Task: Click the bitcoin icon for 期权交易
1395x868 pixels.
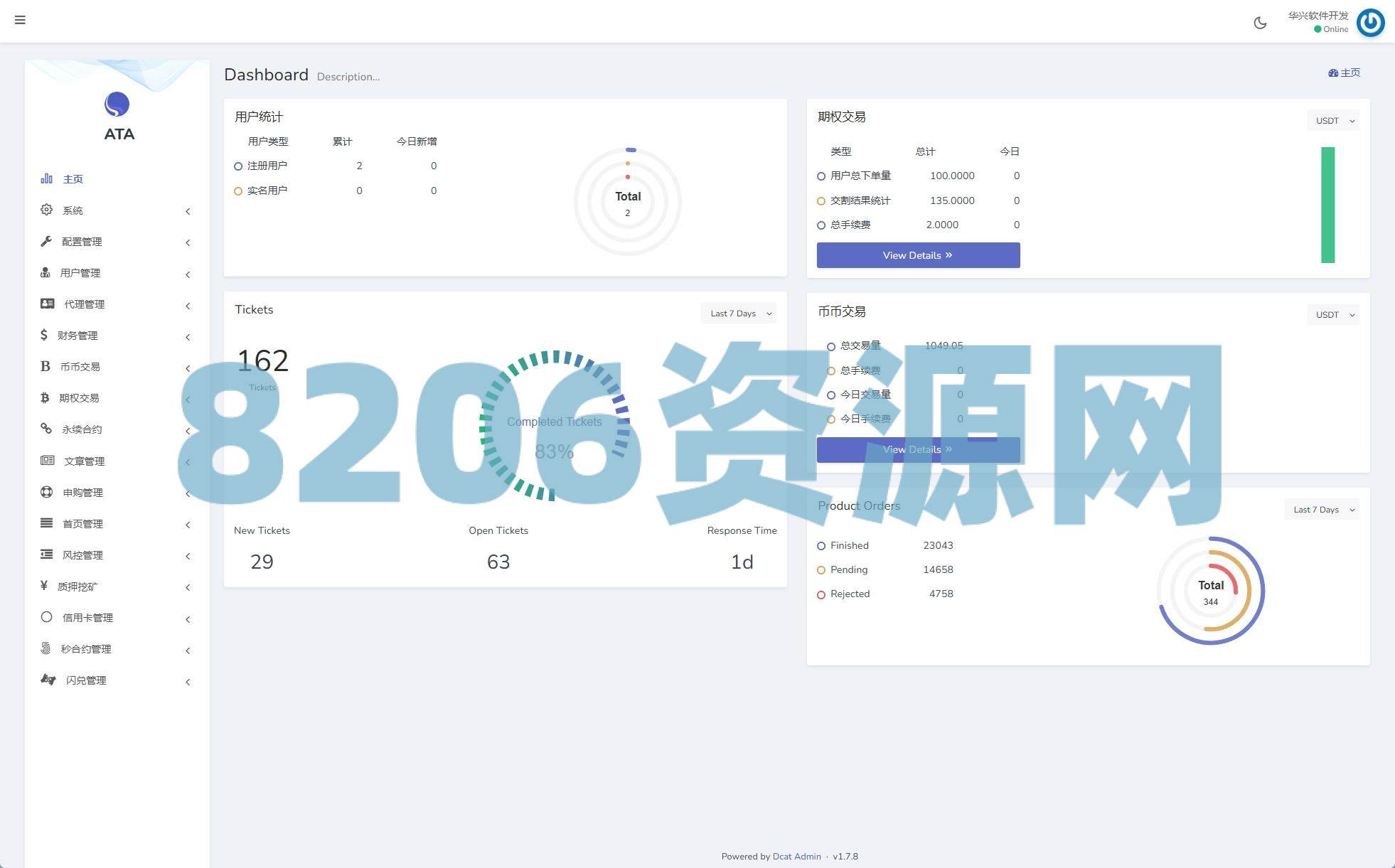Action: [45, 397]
